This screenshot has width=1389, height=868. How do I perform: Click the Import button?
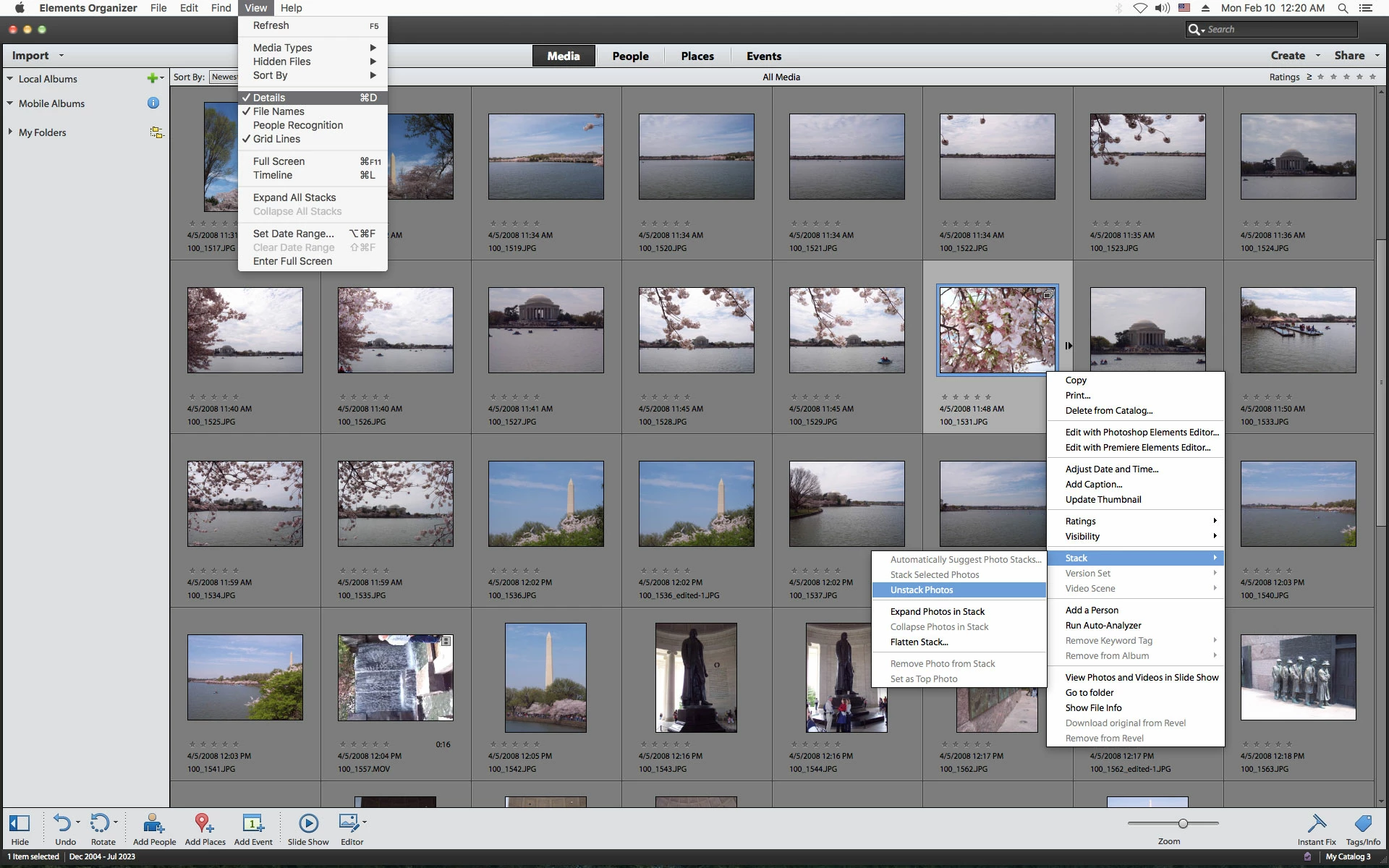click(30, 56)
